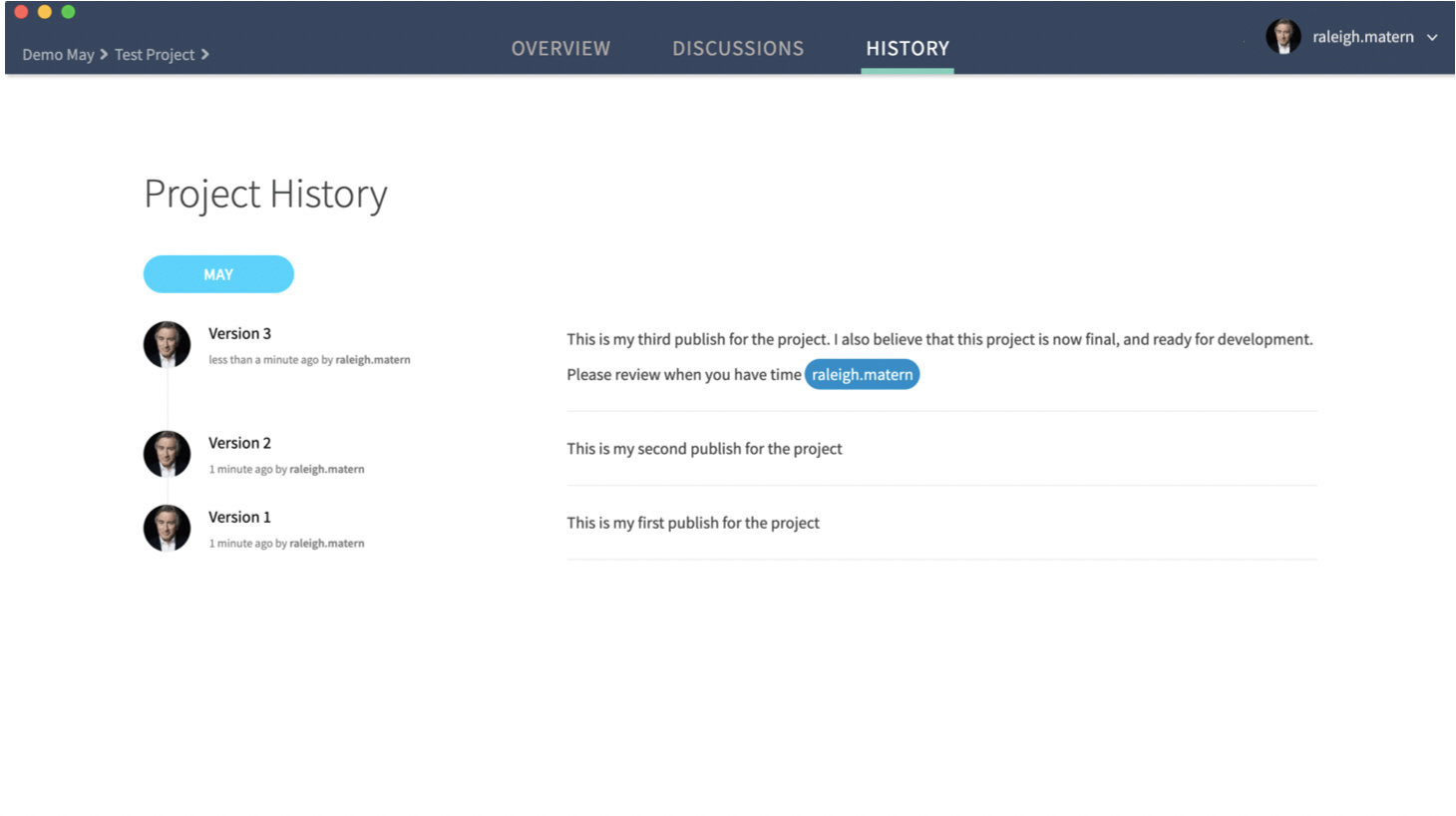
Task: Click the timeline connector between Version 3 and Version 2
Action: [167, 399]
